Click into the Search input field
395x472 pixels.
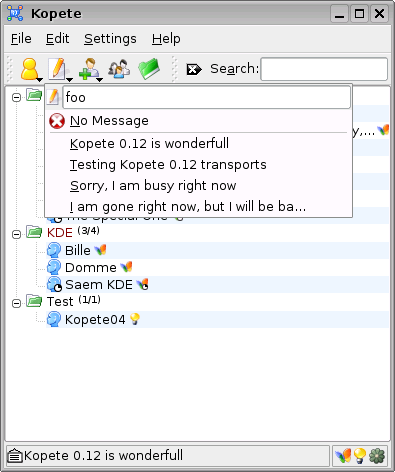pos(324,69)
